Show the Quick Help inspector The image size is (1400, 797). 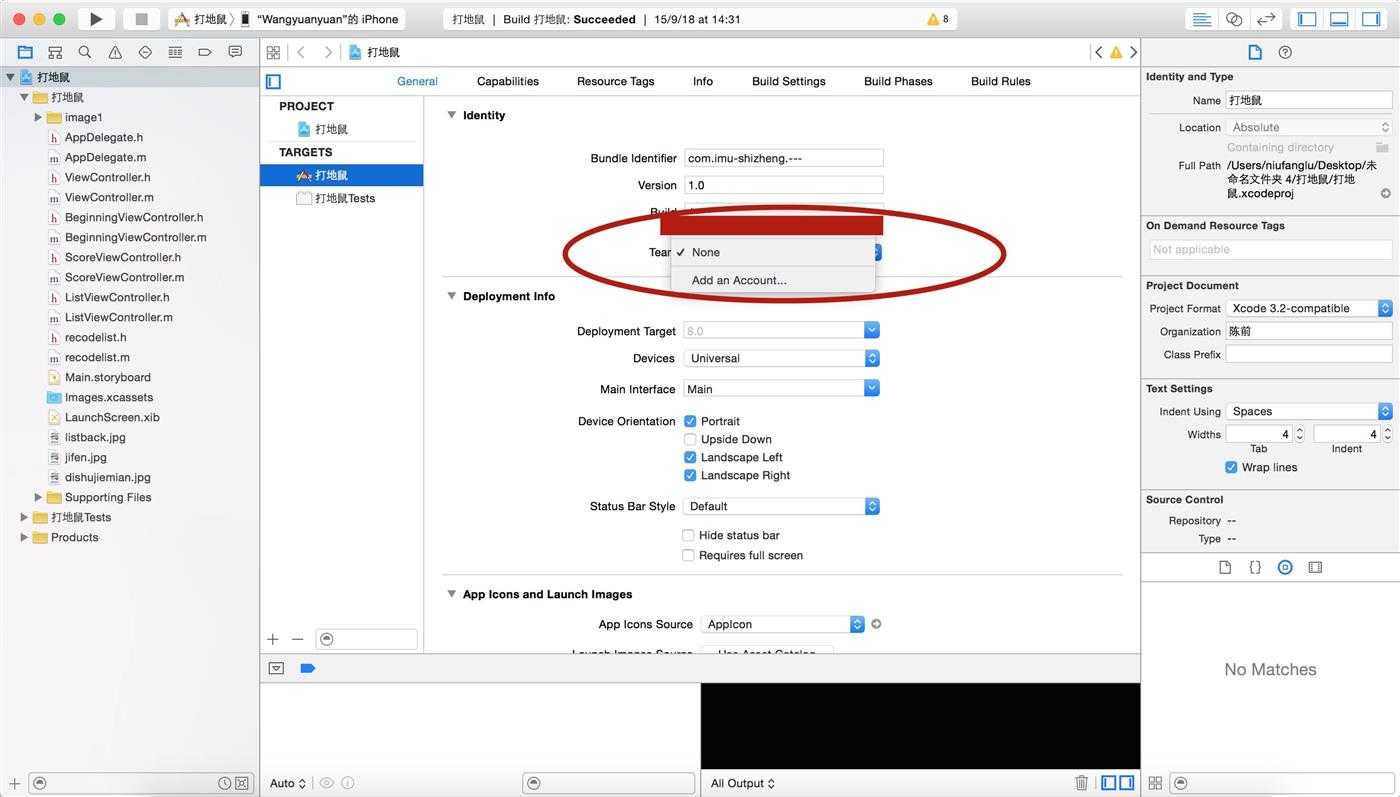coord(1285,52)
